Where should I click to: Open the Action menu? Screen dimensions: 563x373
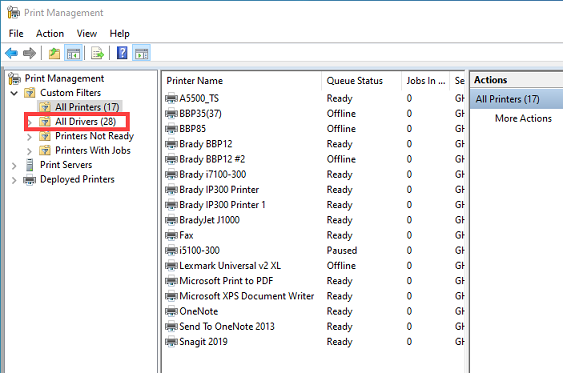(50, 34)
